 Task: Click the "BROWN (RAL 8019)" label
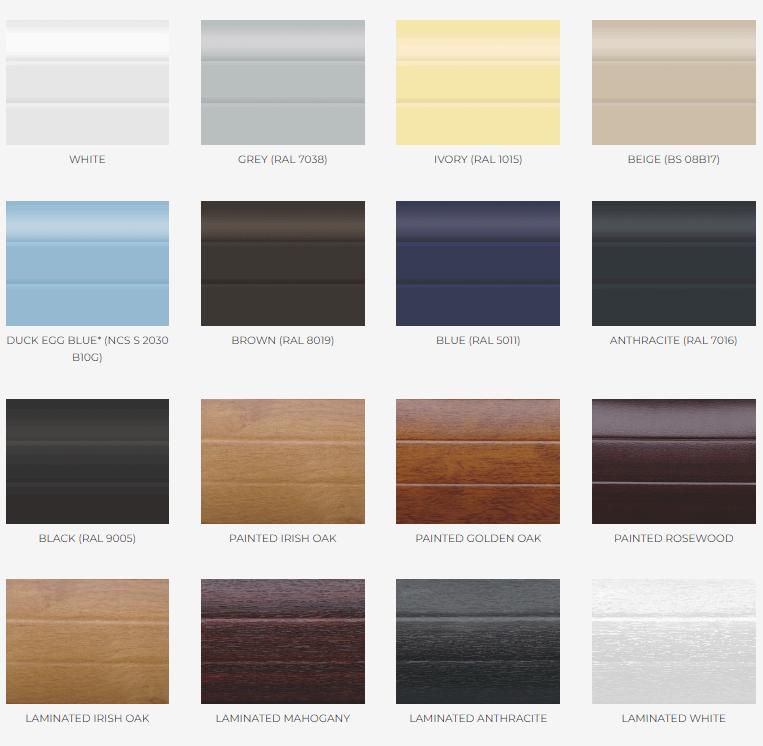283,340
